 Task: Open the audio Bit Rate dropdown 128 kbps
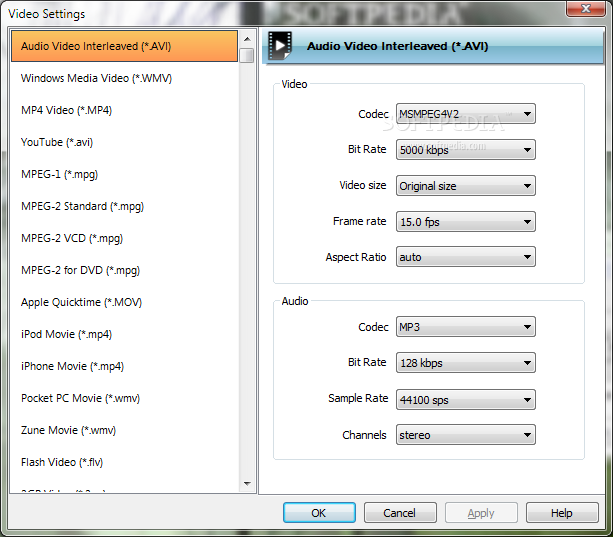(466, 363)
